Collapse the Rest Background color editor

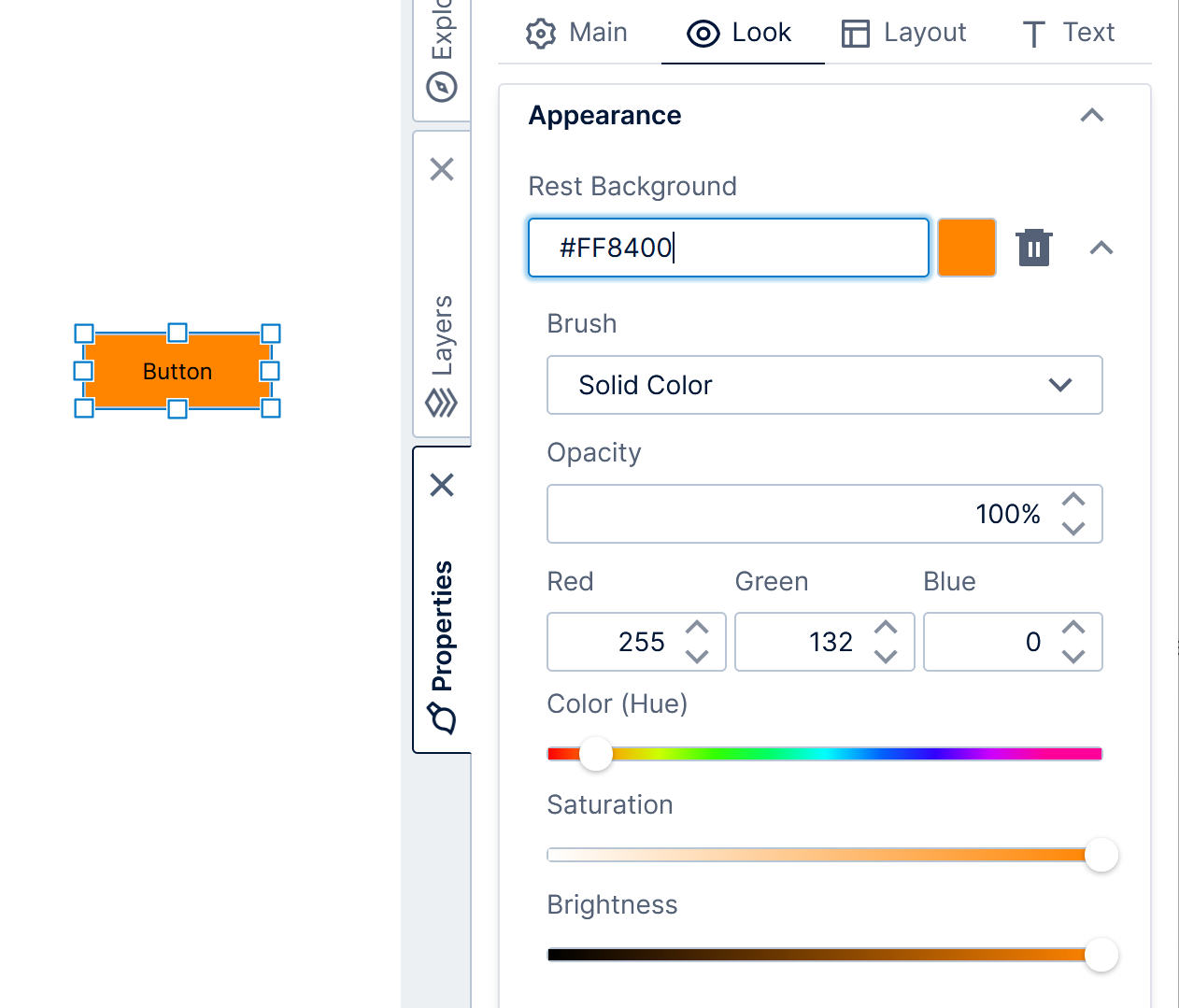pos(1101,248)
